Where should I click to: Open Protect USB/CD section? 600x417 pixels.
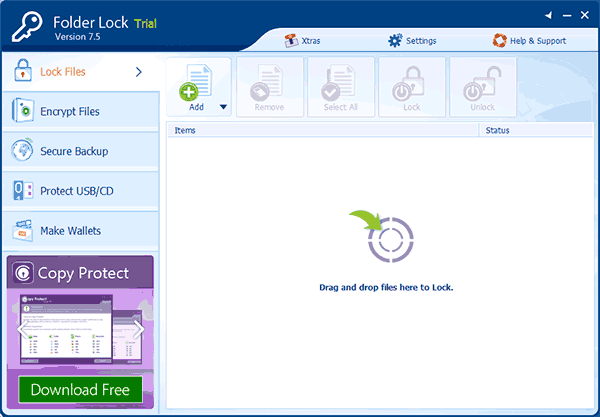81,191
